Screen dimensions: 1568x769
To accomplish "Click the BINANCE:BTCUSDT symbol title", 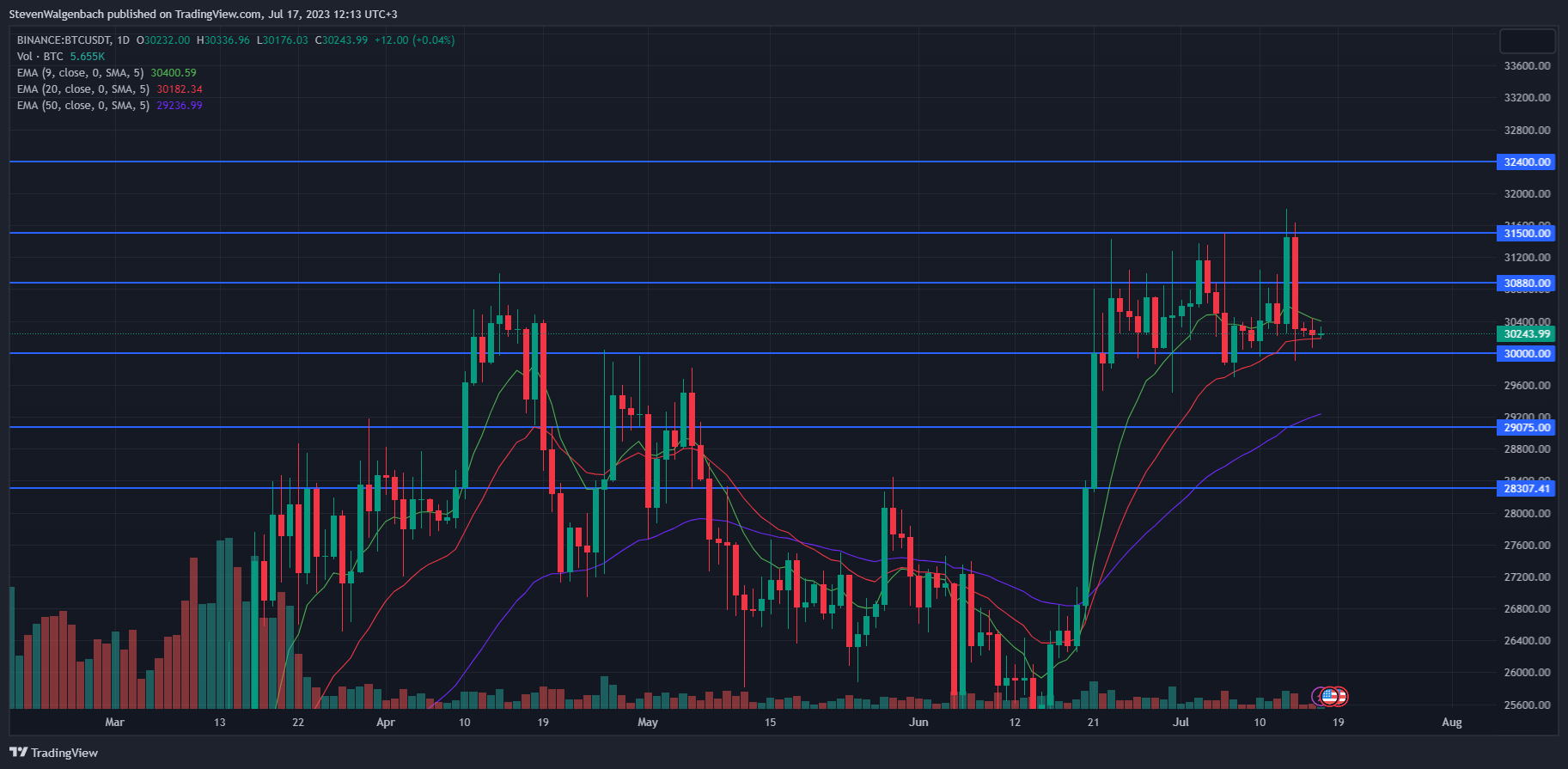I will 64,40.
